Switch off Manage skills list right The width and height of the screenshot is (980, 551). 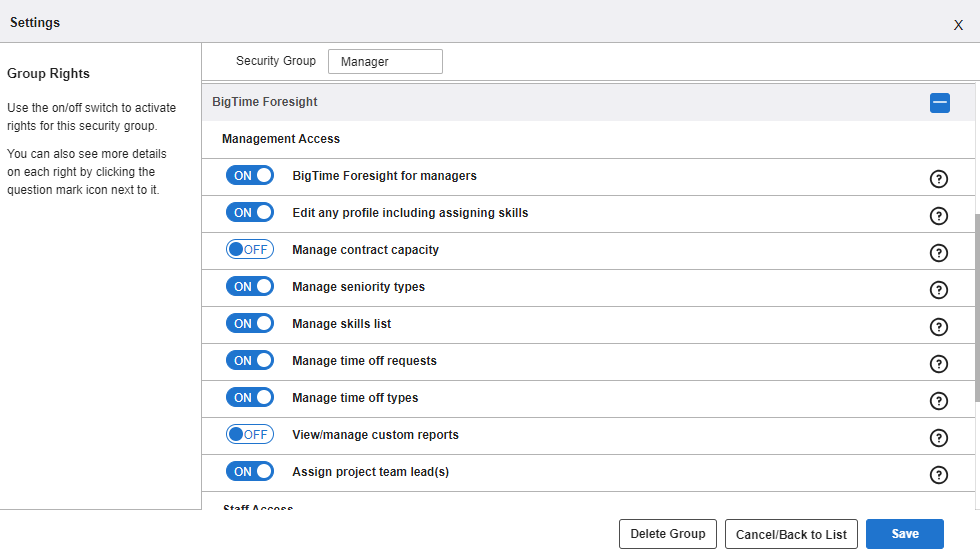pyautogui.click(x=250, y=324)
